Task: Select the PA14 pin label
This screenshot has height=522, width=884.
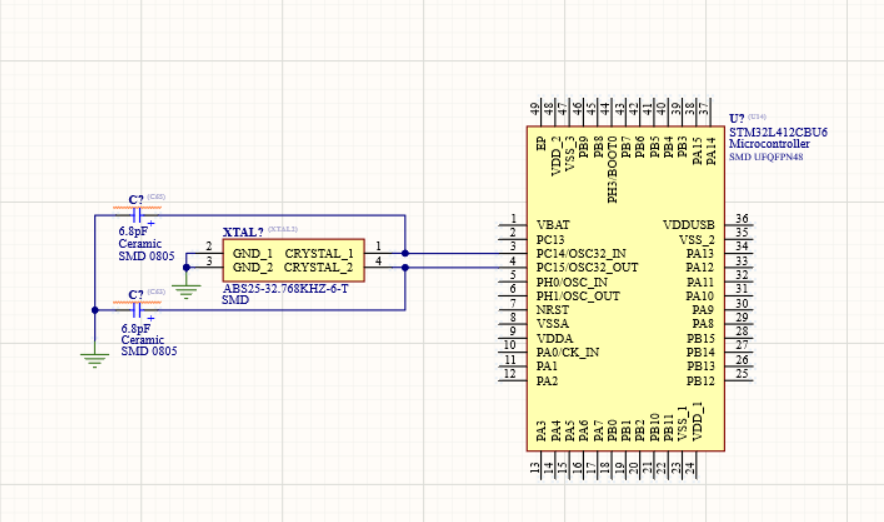Action: click(x=711, y=151)
